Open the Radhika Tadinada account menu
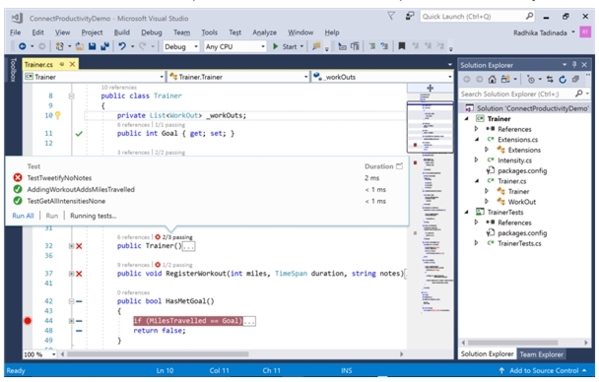The width and height of the screenshot is (599, 382). point(544,32)
